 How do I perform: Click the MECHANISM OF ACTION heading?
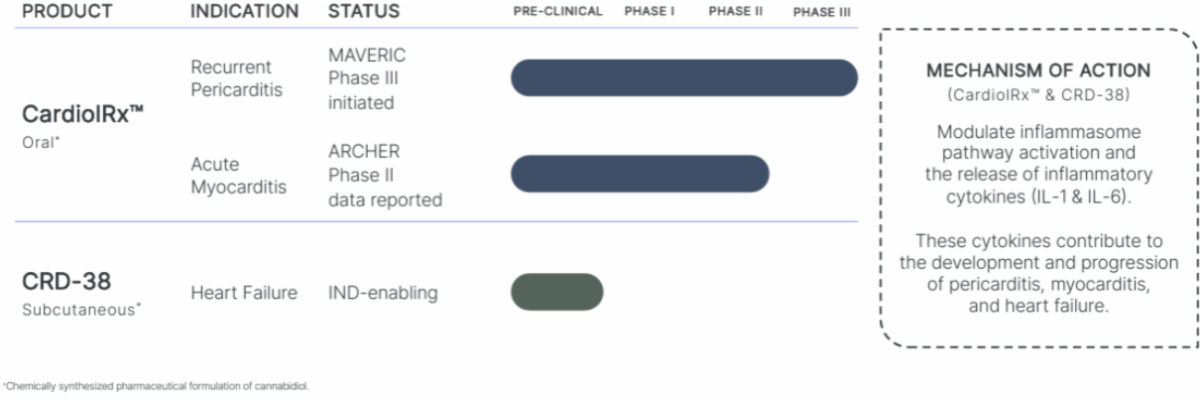(1038, 72)
